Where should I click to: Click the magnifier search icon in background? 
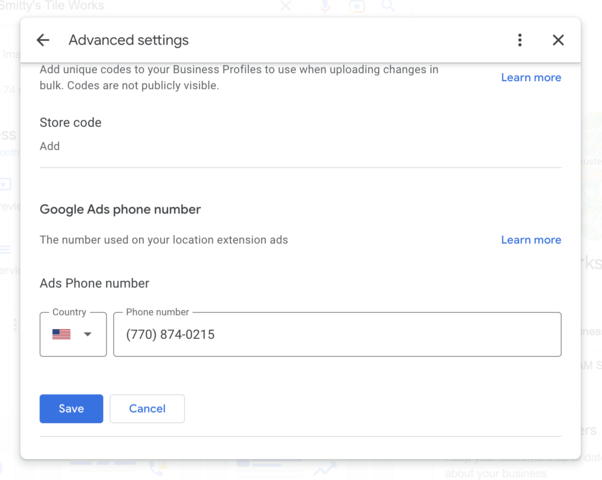pos(388,6)
